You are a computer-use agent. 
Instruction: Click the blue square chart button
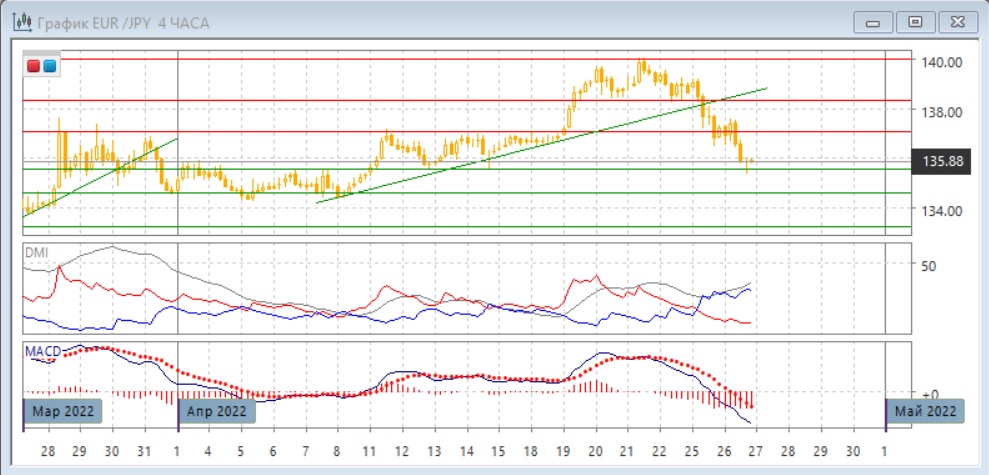pos(49,66)
